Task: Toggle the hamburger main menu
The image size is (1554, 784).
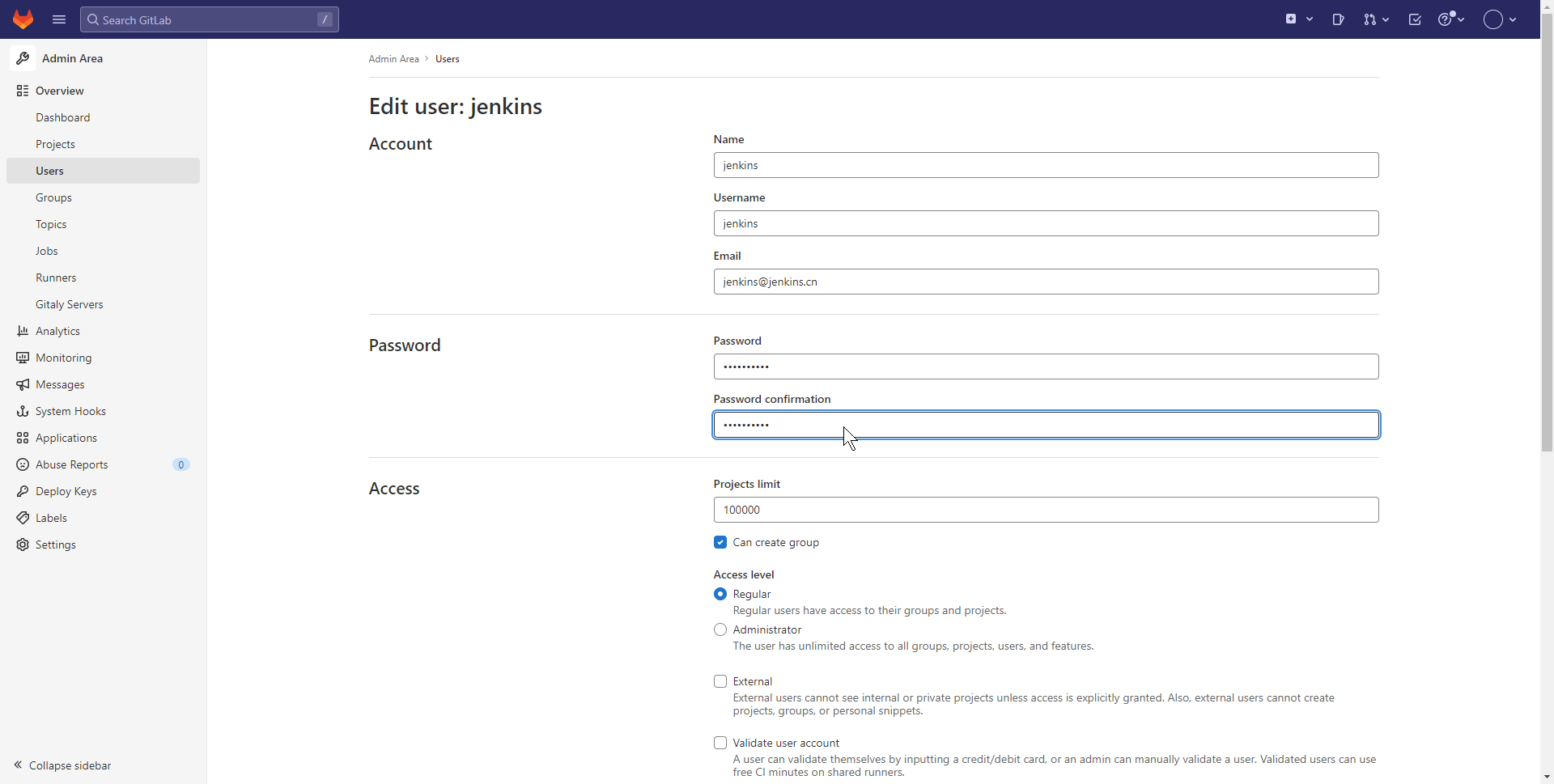Action: [59, 19]
